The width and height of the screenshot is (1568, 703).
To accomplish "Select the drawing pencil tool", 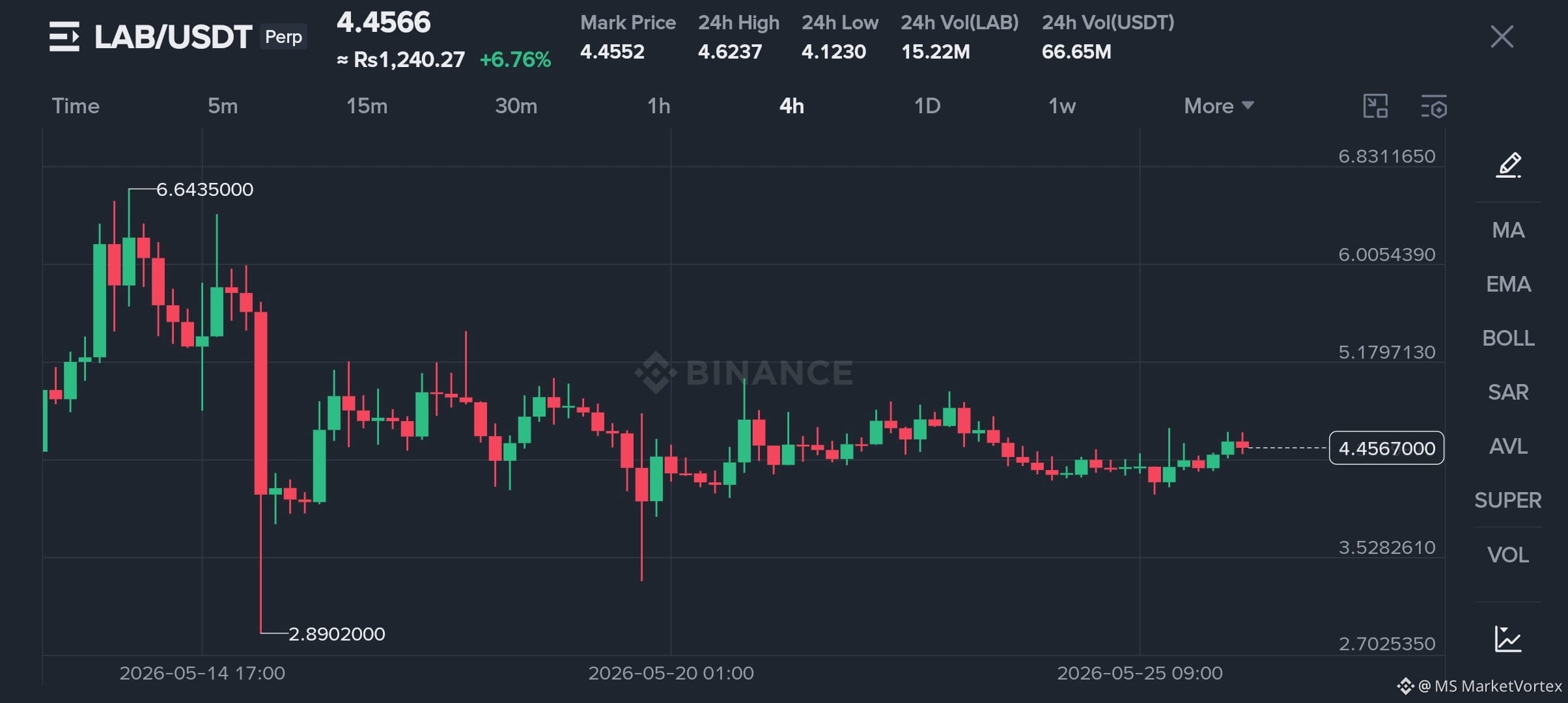I will [x=1509, y=165].
